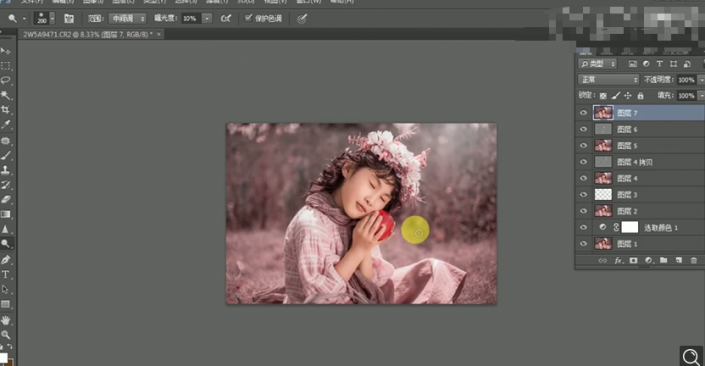This screenshot has height=366, width=705.
Task: Hide 图层 2 visibility eye
Action: (x=584, y=211)
